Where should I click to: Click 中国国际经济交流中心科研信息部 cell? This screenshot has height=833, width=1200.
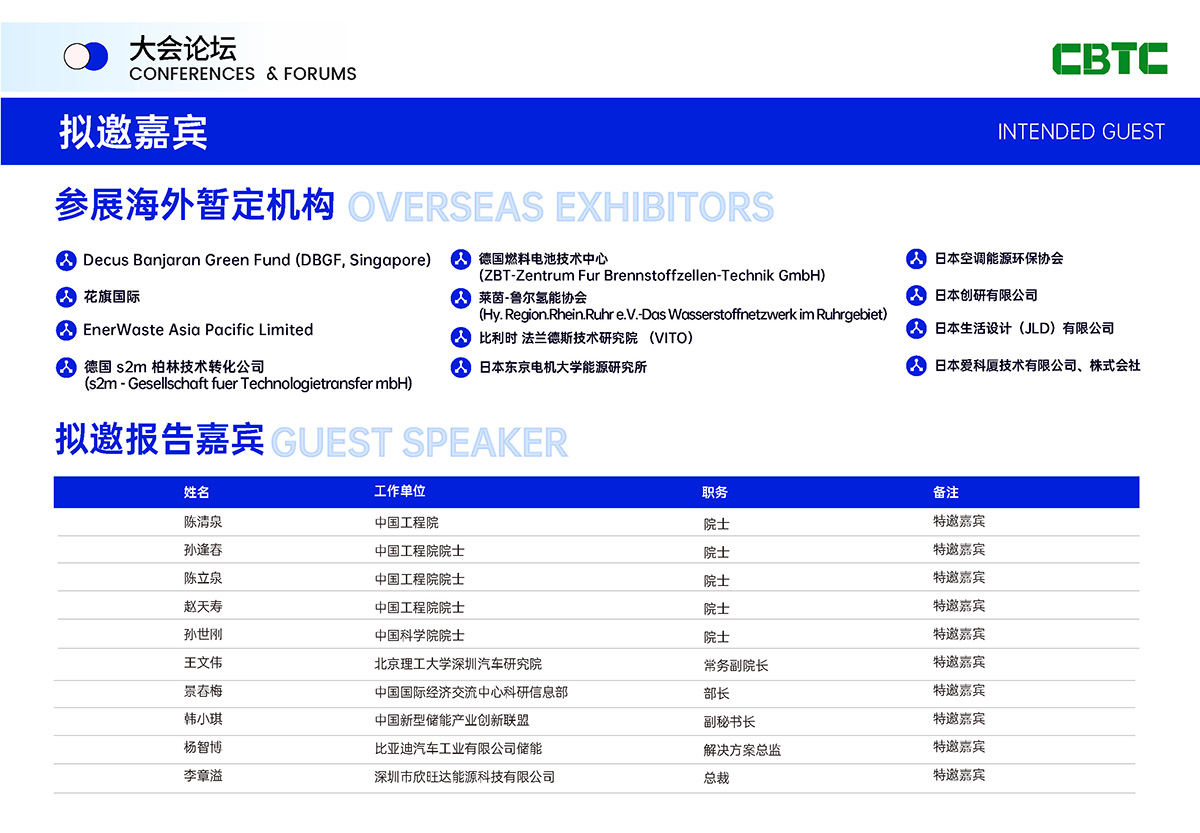pyautogui.click(x=471, y=692)
